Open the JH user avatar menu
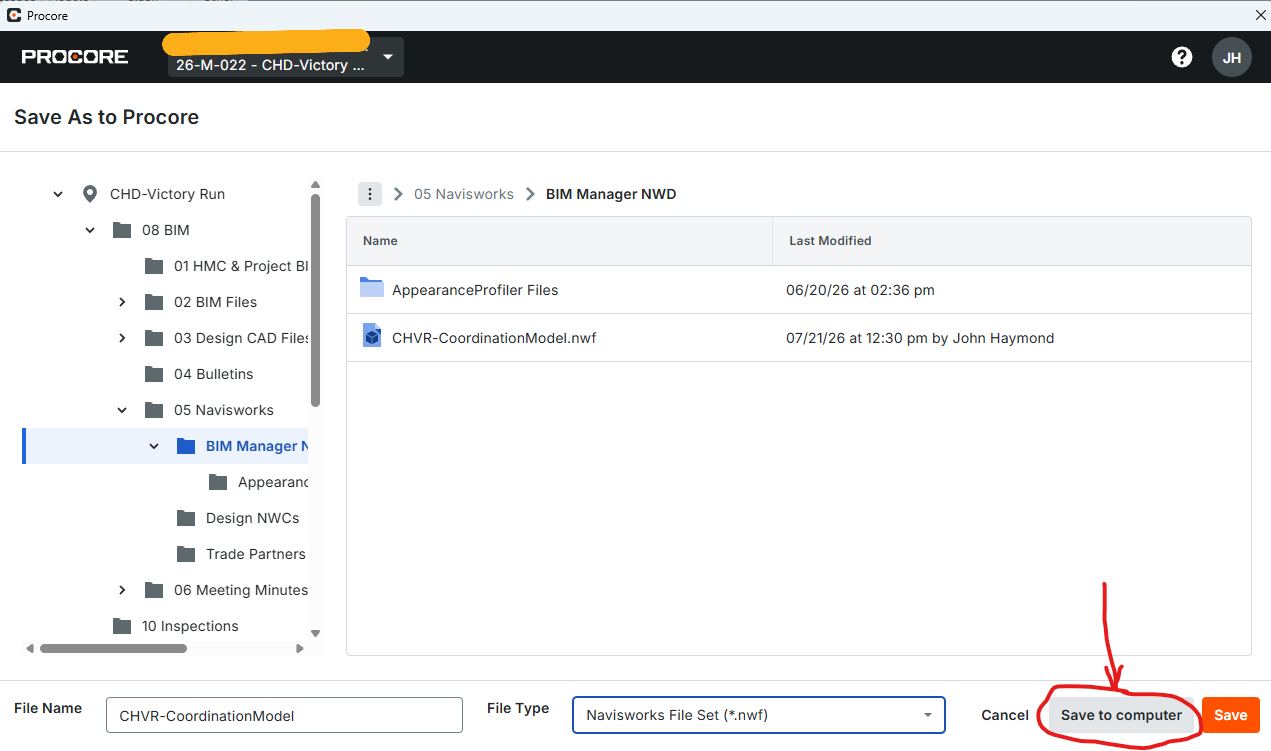The image size is (1271, 751). tap(1232, 57)
